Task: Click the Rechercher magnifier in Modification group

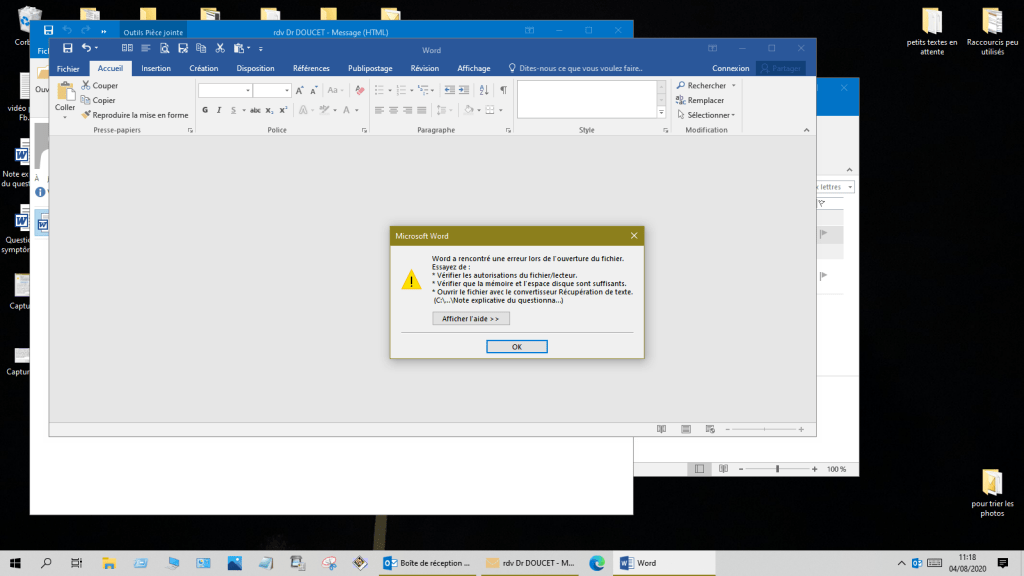Action: 680,86
